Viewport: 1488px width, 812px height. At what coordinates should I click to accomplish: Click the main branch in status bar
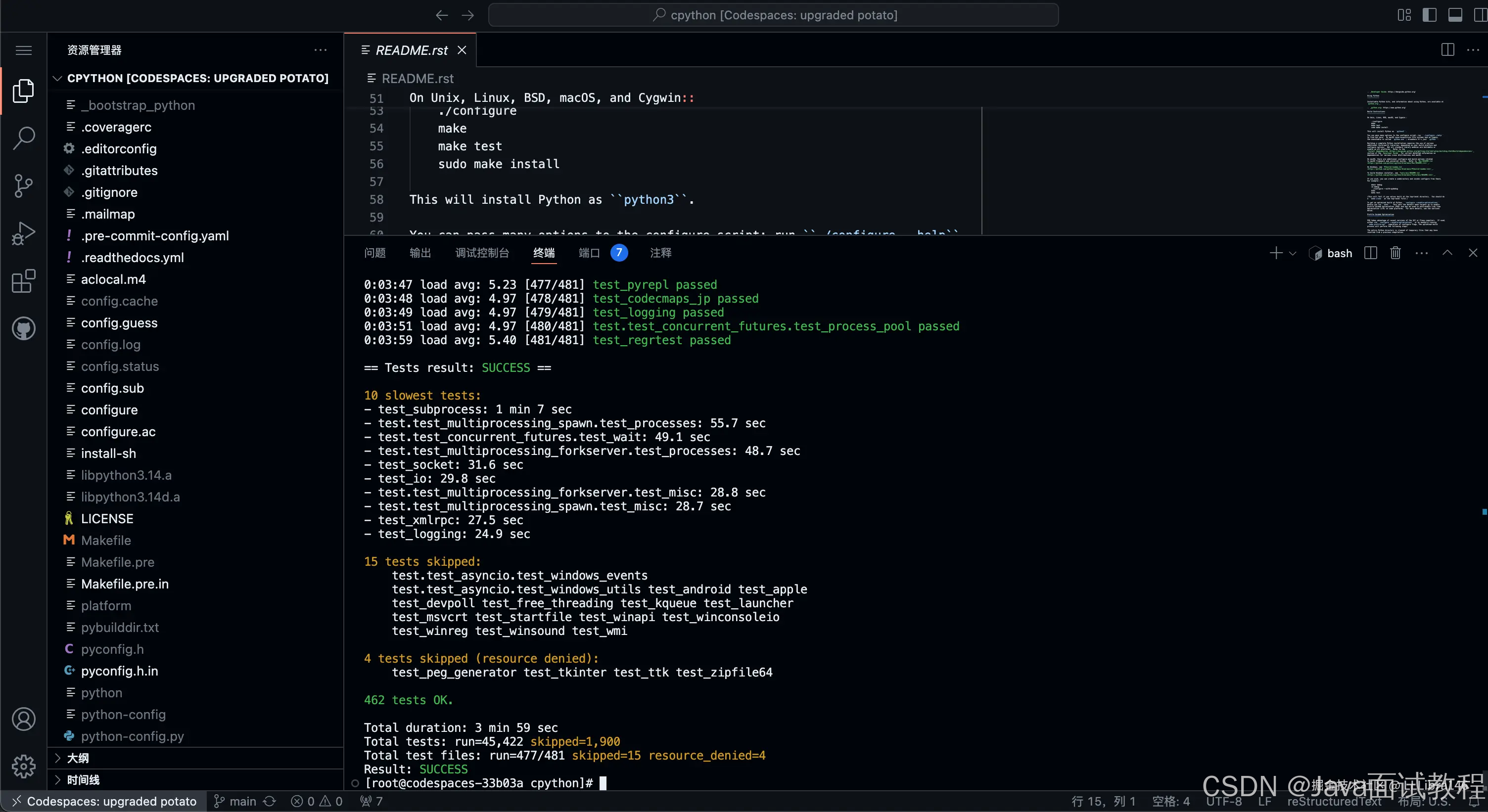click(x=235, y=802)
